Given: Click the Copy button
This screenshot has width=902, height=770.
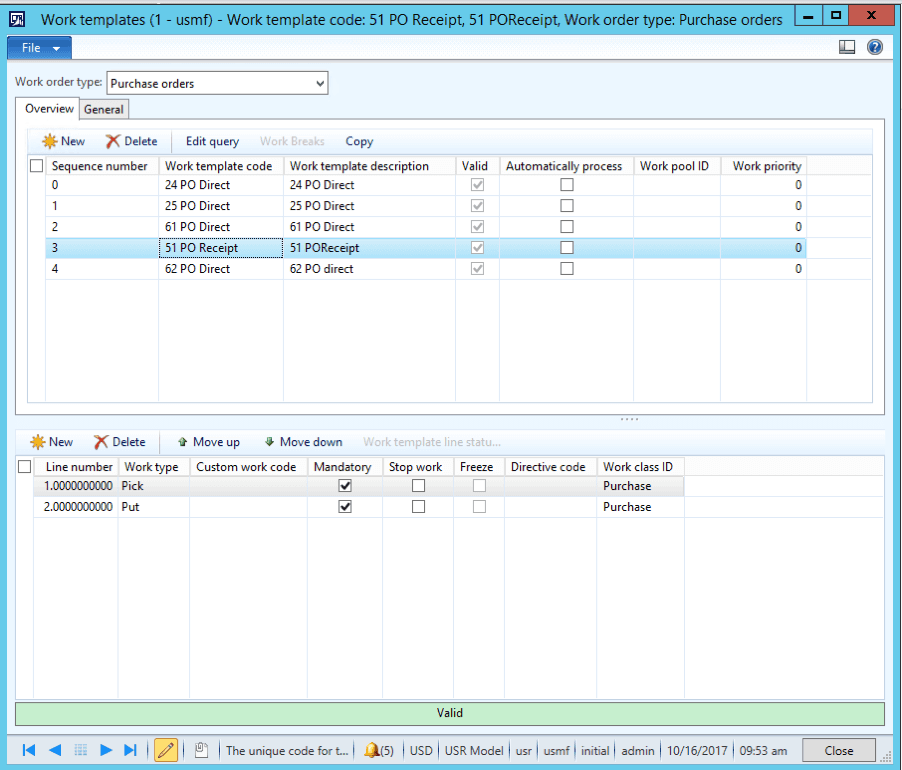Looking at the screenshot, I should 359,141.
